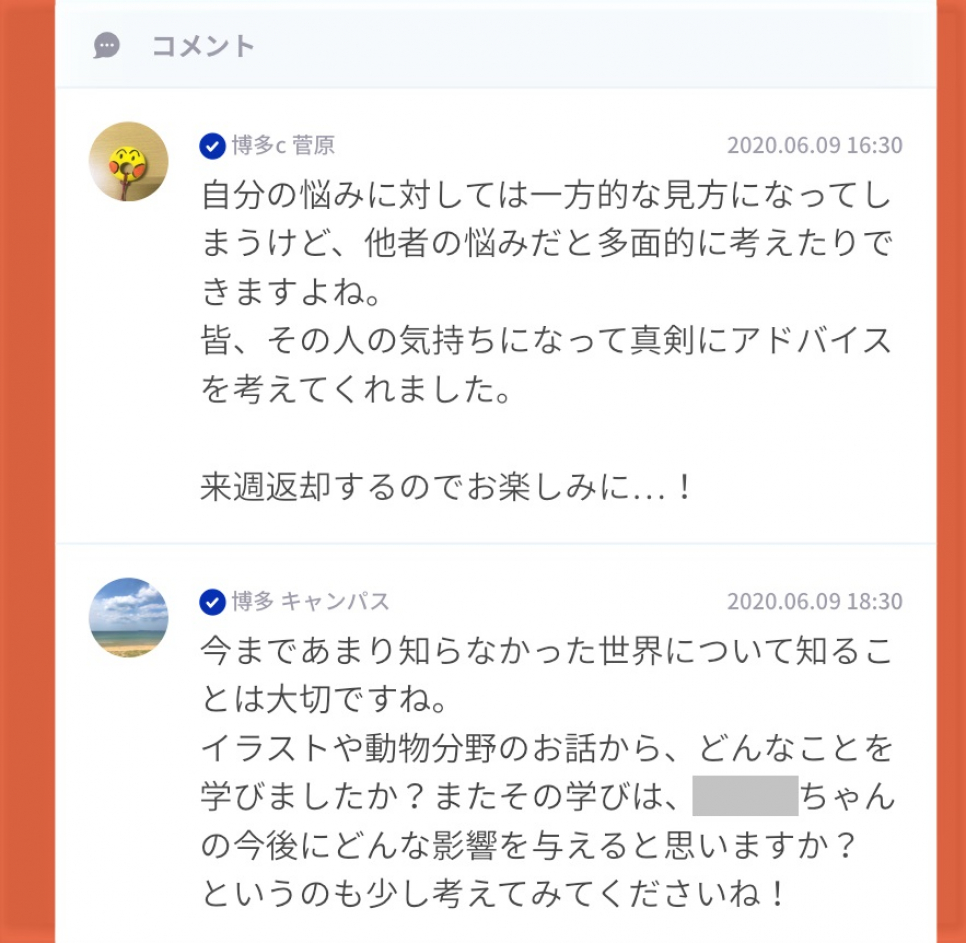Open the yellow face avatar of 博多c 菅原
Image resolution: width=966 pixels, height=943 pixels.
[x=129, y=161]
